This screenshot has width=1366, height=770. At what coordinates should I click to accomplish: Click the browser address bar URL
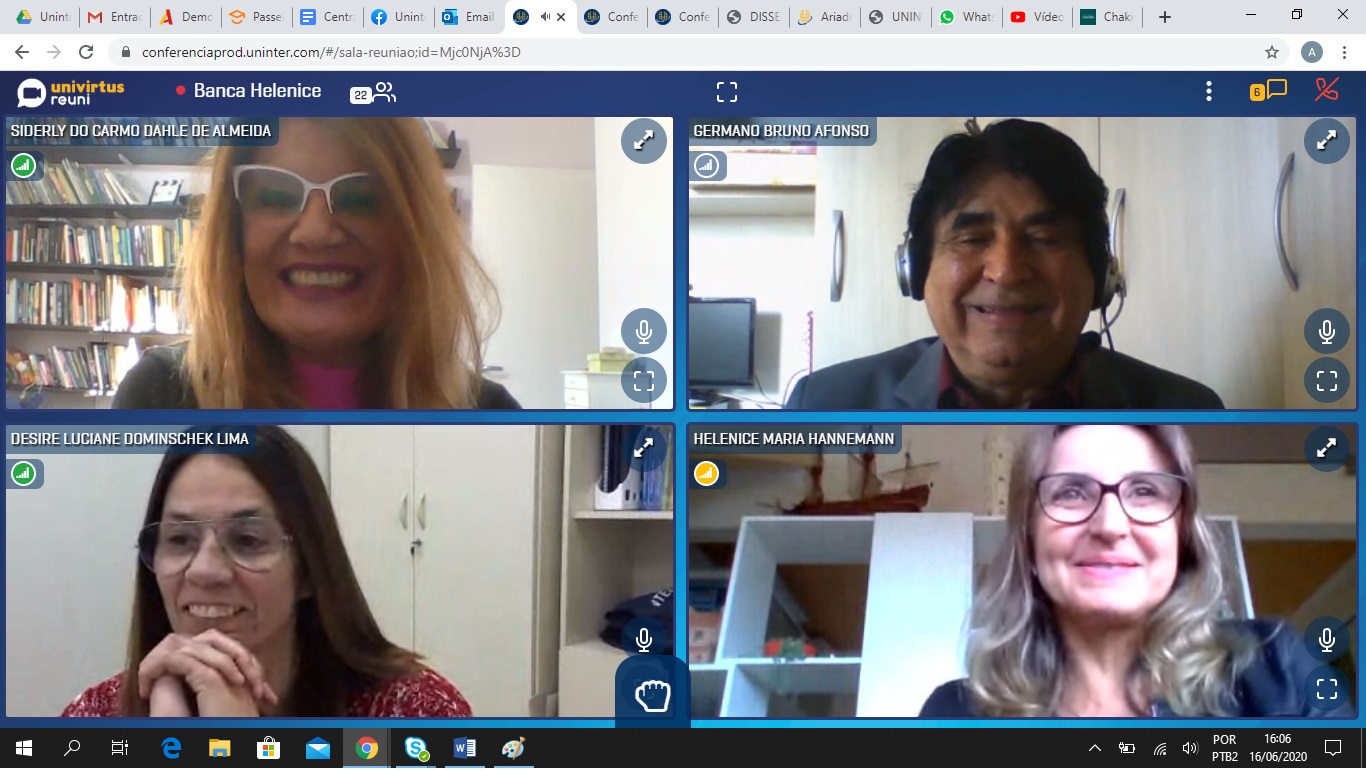(330, 52)
